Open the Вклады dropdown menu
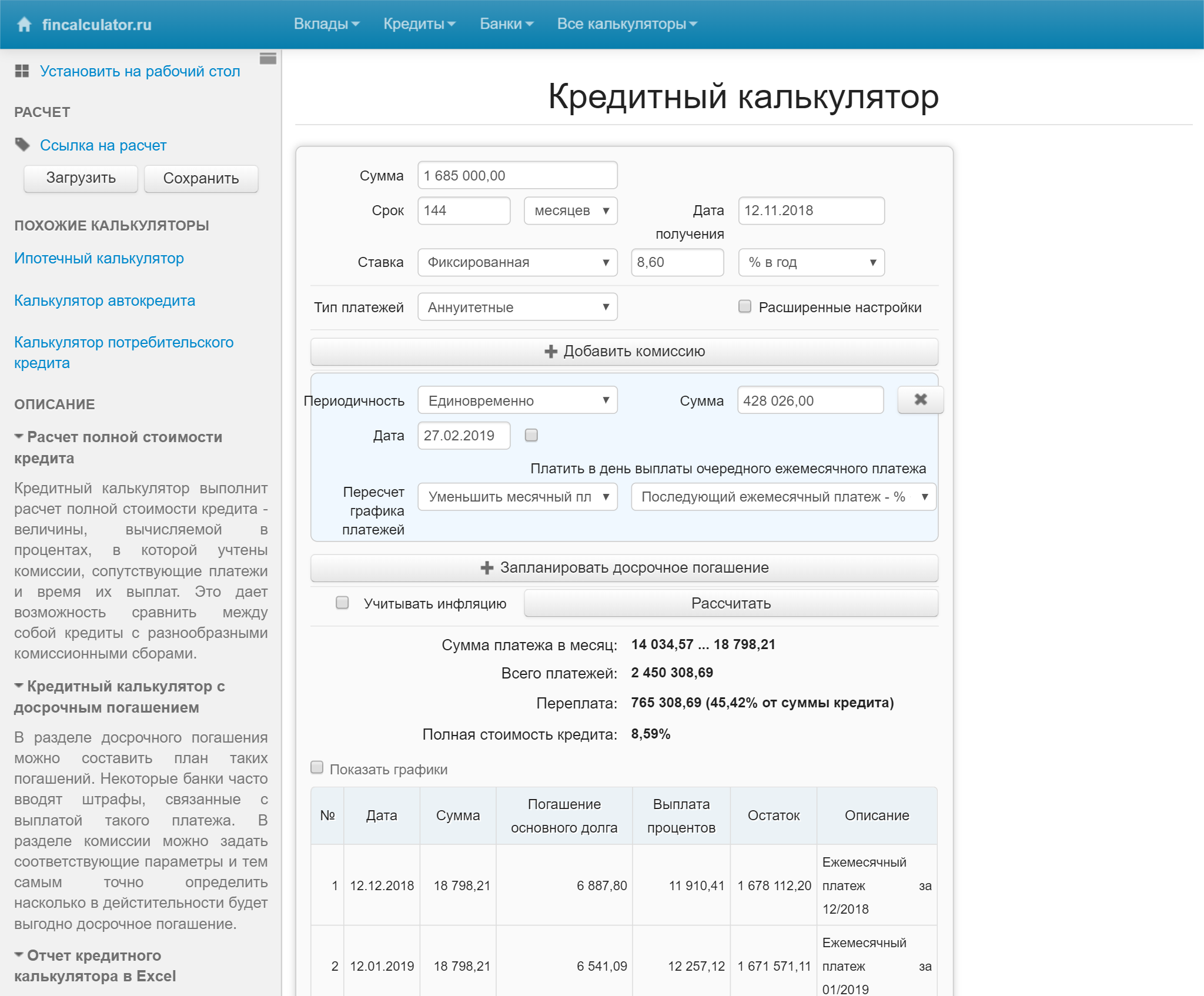Image resolution: width=1204 pixels, height=996 pixels. click(324, 22)
